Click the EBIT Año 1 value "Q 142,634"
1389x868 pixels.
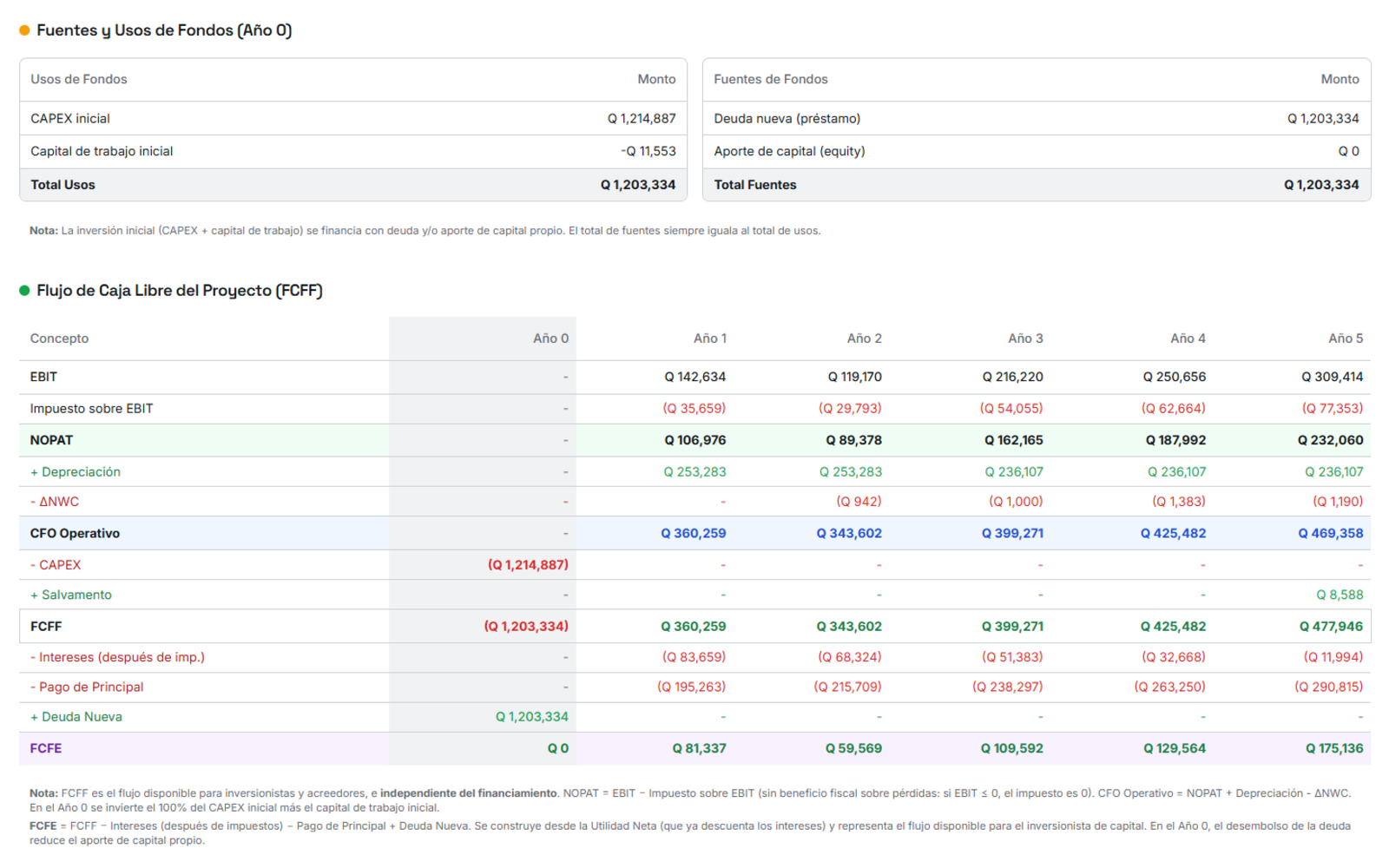pos(695,377)
